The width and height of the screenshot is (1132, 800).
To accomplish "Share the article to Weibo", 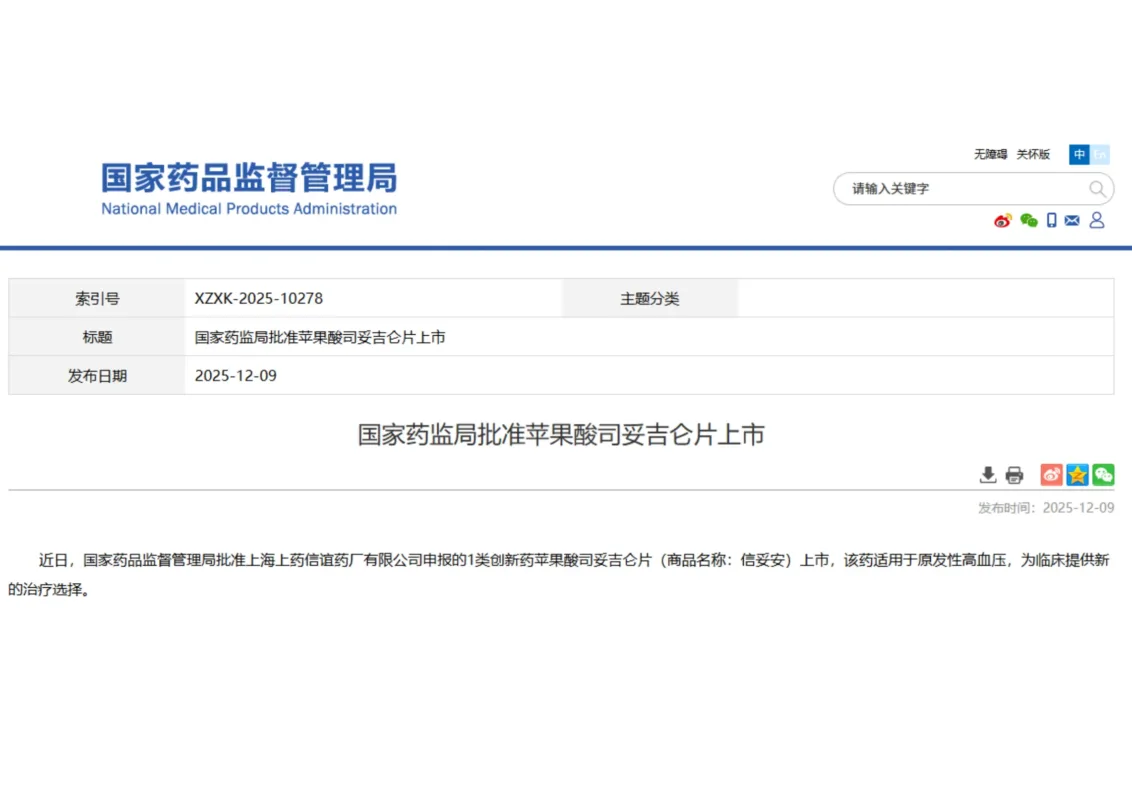I will tap(1051, 475).
